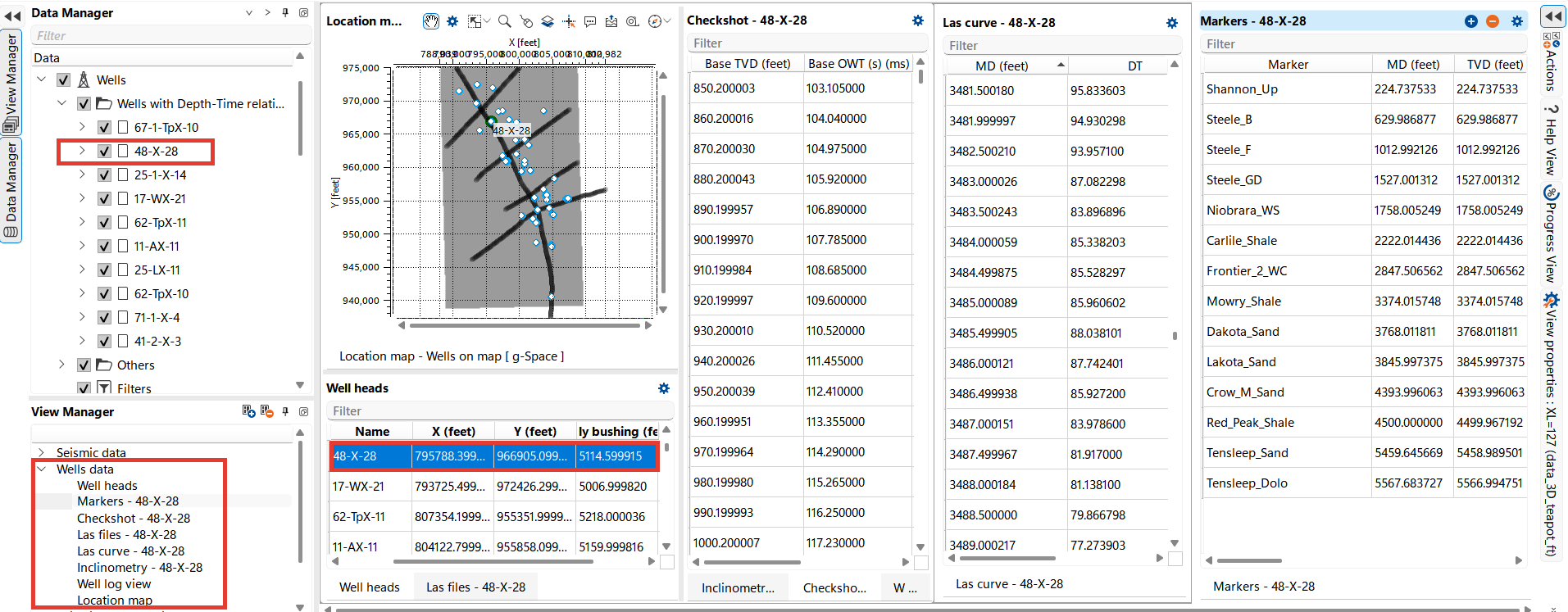Viewport: 1568px width, 612px height.
Task: Open Checkshot - 48-X-28 panel settings gear
Action: click(918, 20)
